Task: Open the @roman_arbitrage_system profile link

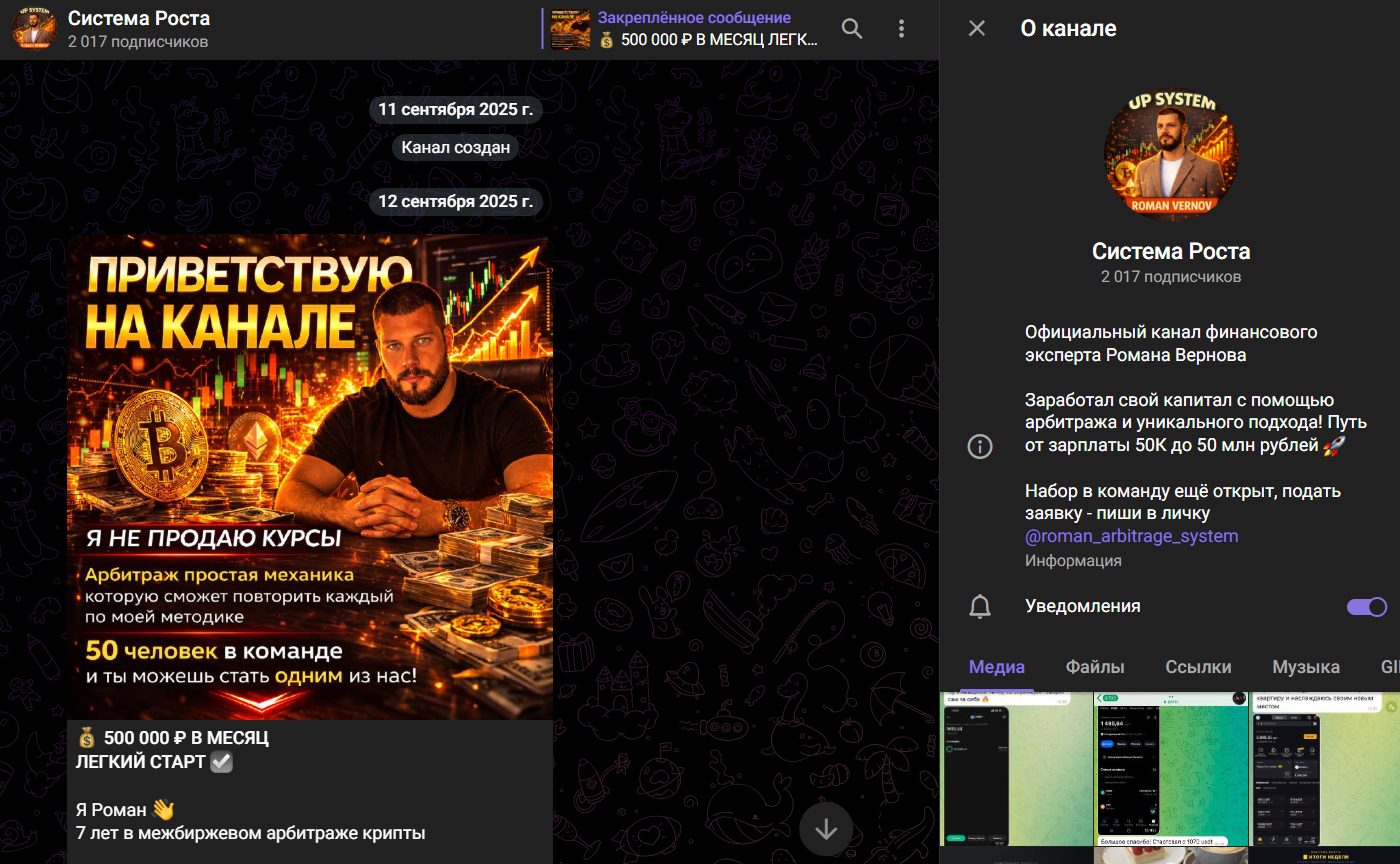Action: pyautogui.click(x=1132, y=536)
